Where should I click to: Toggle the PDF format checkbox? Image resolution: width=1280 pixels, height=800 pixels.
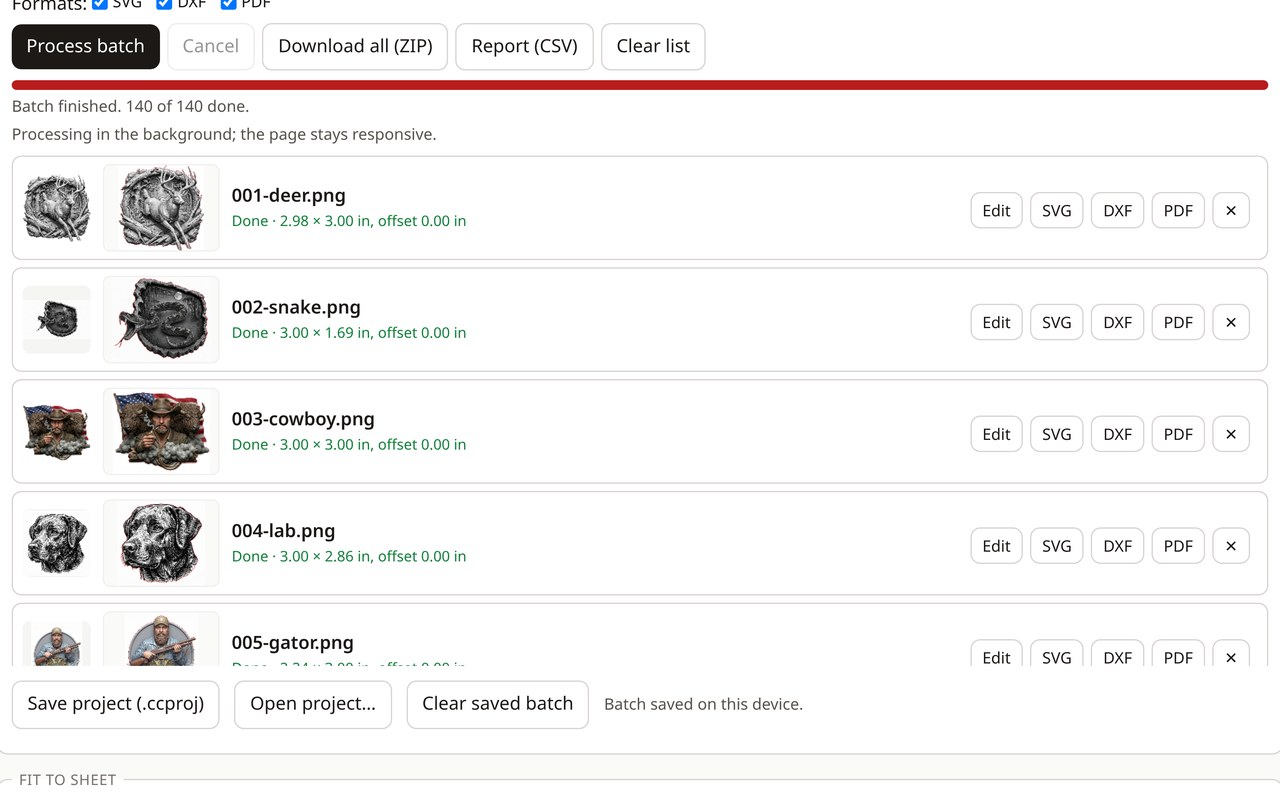(228, 4)
